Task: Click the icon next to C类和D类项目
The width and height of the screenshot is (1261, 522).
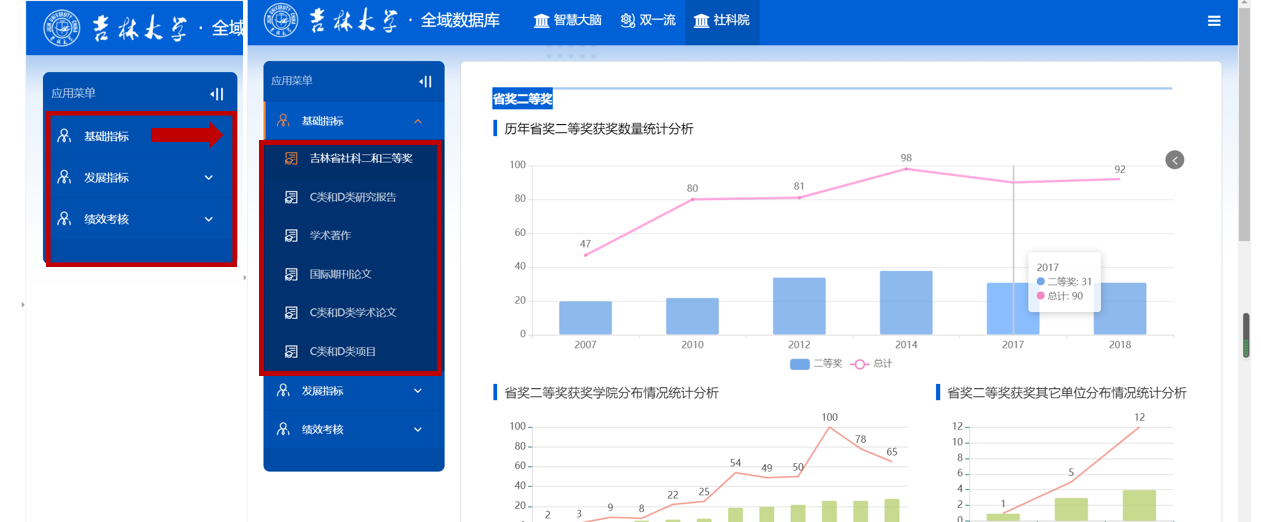Action: tap(291, 352)
